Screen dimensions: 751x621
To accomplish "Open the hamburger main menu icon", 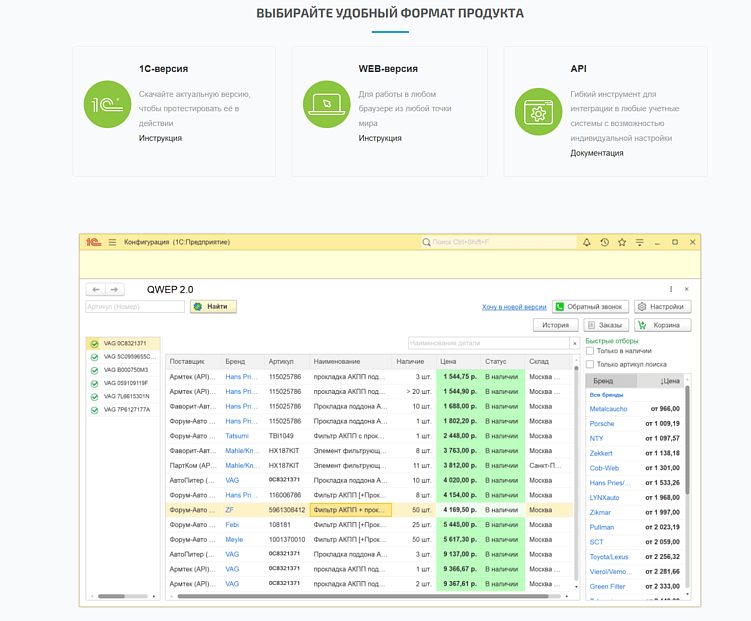I will (113, 242).
